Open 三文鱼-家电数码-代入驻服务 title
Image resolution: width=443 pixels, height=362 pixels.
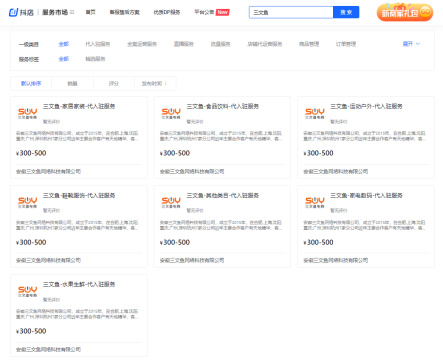pyautogui.click(x=366, y=195)
